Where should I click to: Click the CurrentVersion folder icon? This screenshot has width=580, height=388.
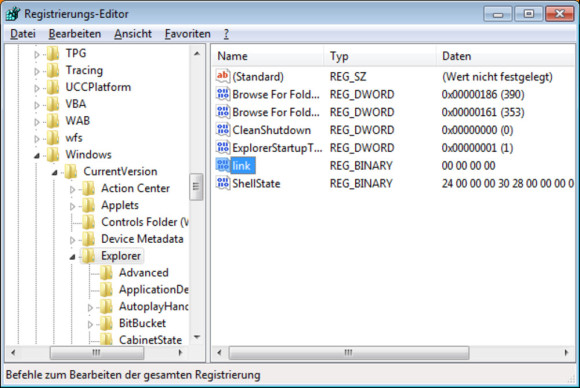pyautogui.click(x=71, y=171)
